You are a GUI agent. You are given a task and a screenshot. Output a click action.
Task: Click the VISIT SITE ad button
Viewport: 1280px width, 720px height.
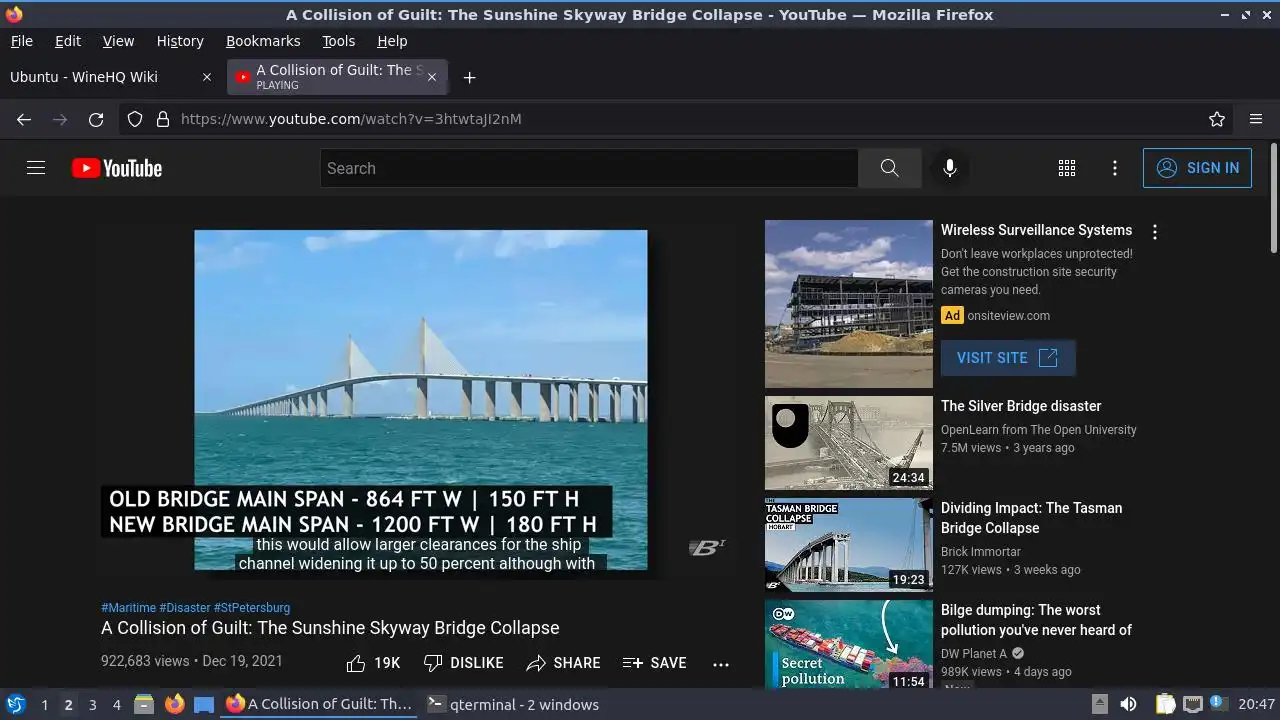pyautogui.click(x=1008, y=358)
